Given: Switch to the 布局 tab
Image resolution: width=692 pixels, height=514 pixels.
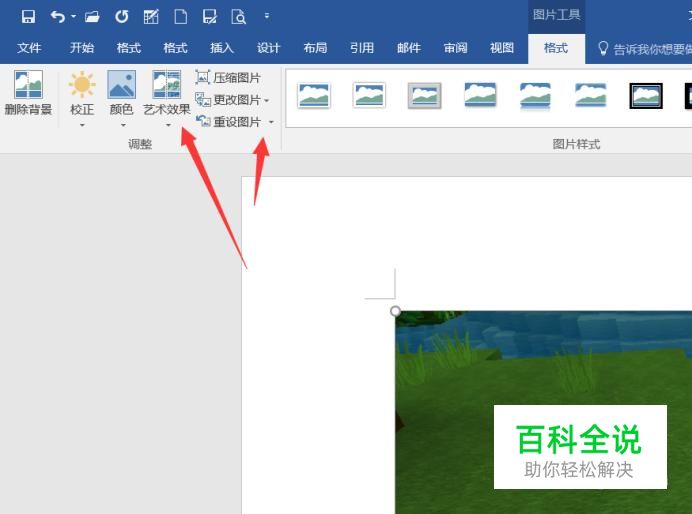Looking at the screenshot, I should (315, 48).
